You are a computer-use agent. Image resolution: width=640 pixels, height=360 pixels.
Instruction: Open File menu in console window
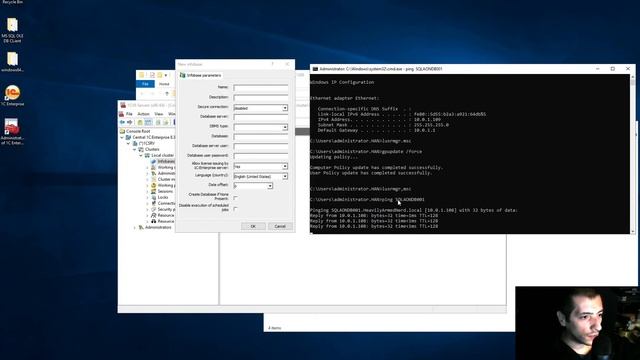point(129,114)
